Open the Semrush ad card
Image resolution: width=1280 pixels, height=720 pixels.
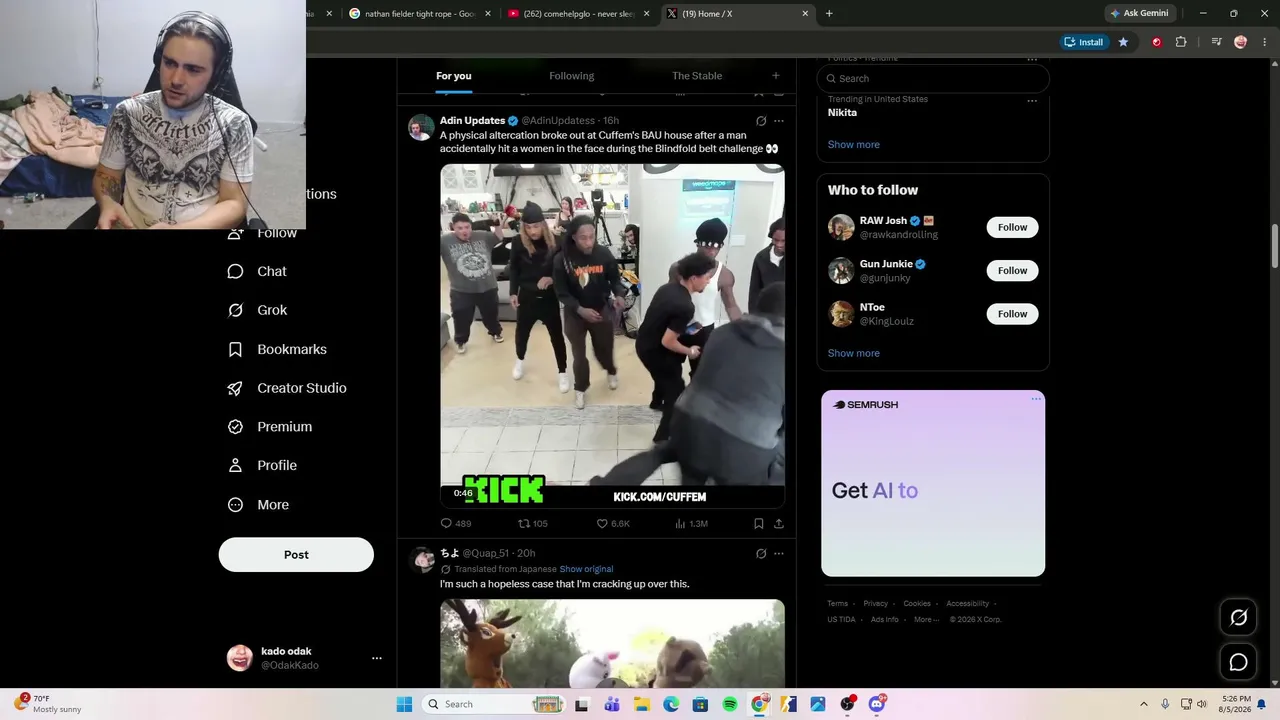(933, 483)
